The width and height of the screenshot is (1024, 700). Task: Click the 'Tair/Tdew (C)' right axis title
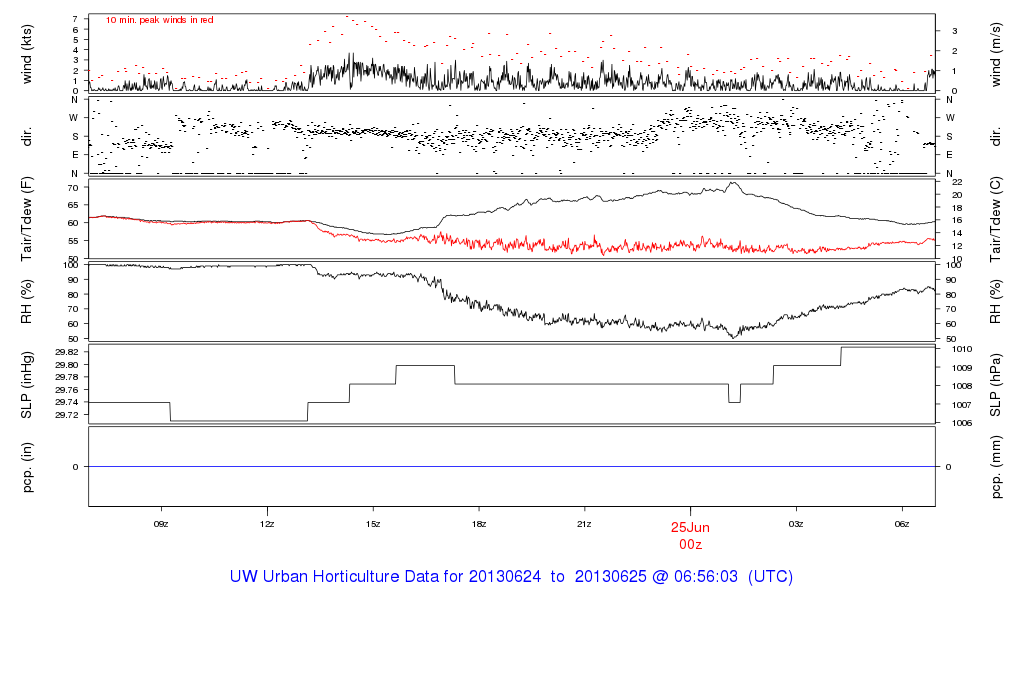click(996, 219)
